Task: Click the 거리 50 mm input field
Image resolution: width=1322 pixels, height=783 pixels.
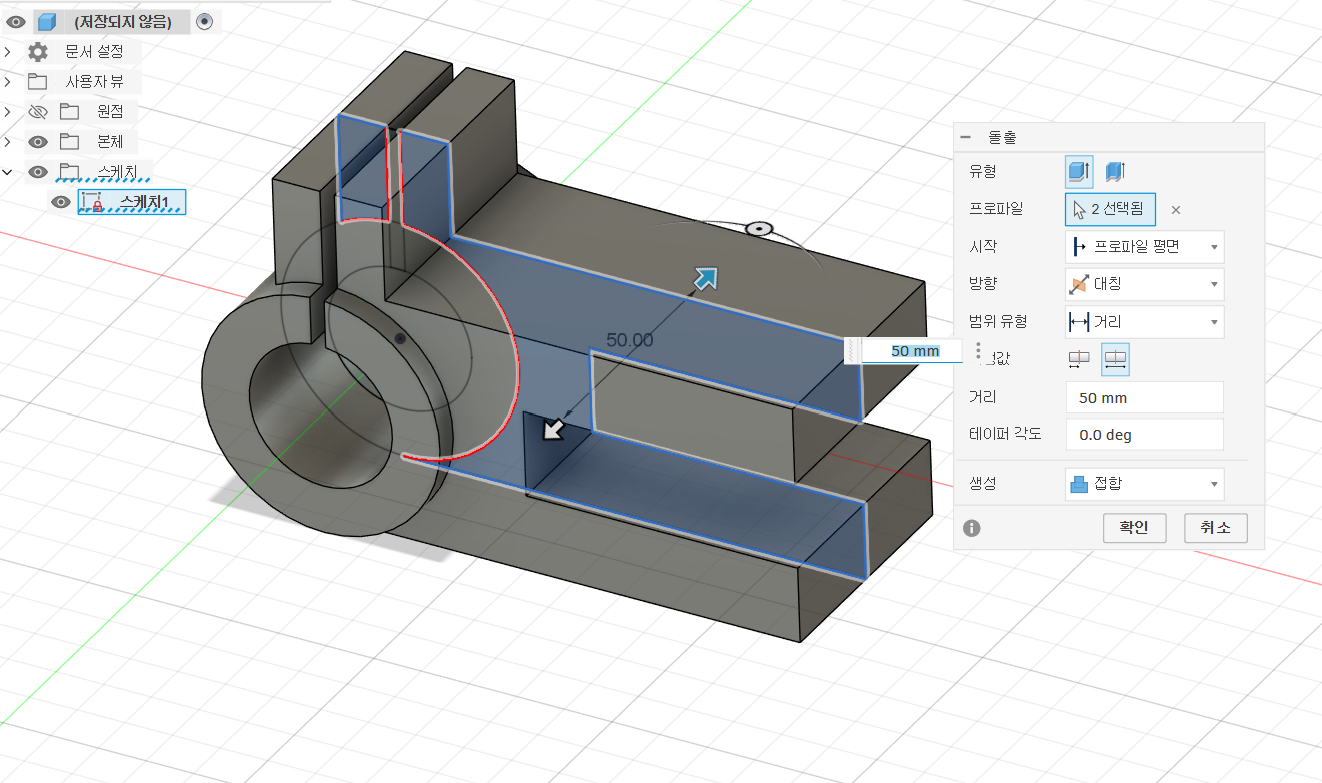Action: [1145, 397]
